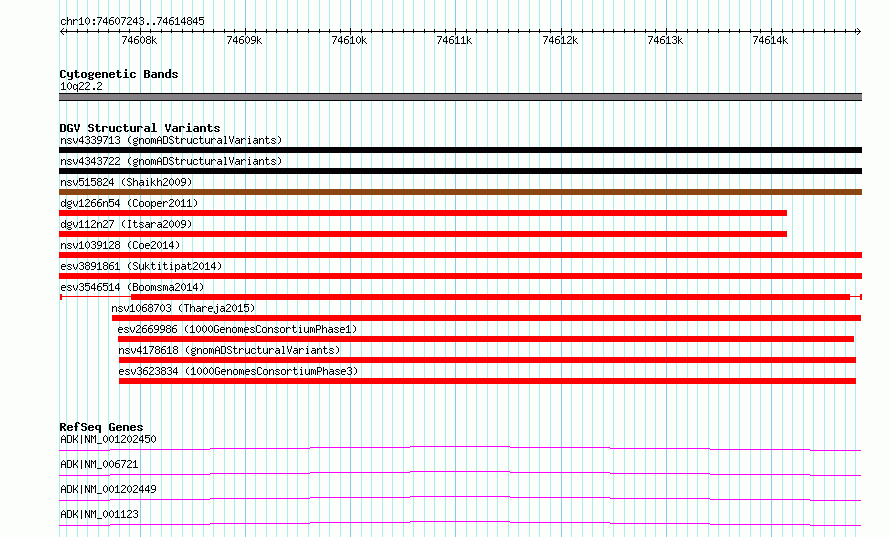Image resolution: width=890 pixels, height=537 pixels.
Task: Click the DGV Structural Variants track heading
Action: (140, 128)
